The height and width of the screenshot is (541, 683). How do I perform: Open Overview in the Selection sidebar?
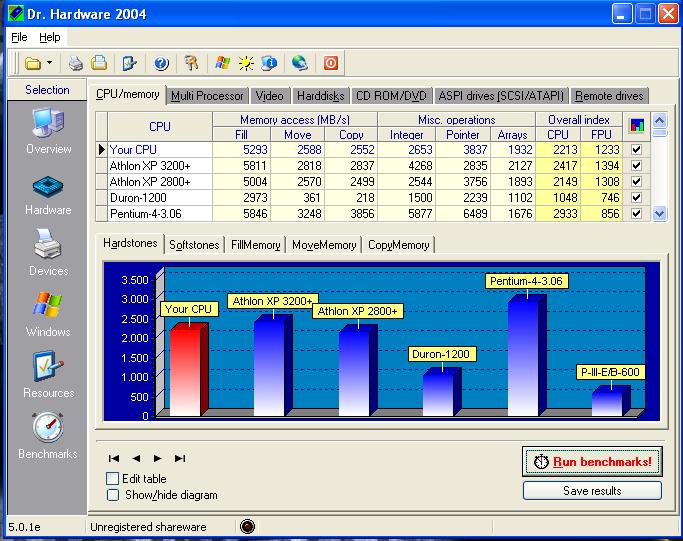(x=48, y=131)
